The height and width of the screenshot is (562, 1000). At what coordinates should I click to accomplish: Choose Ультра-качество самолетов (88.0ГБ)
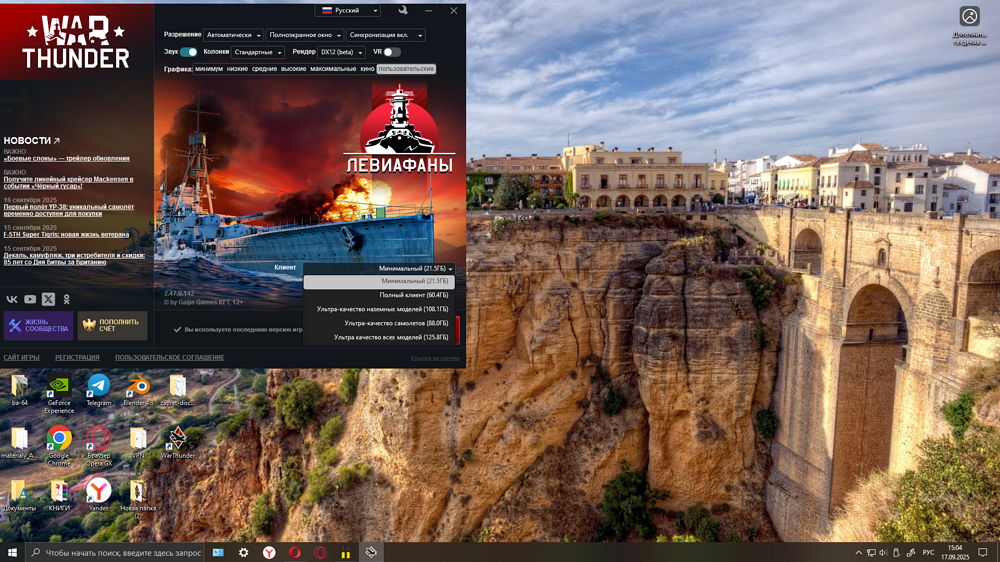(x=379, y=323)
